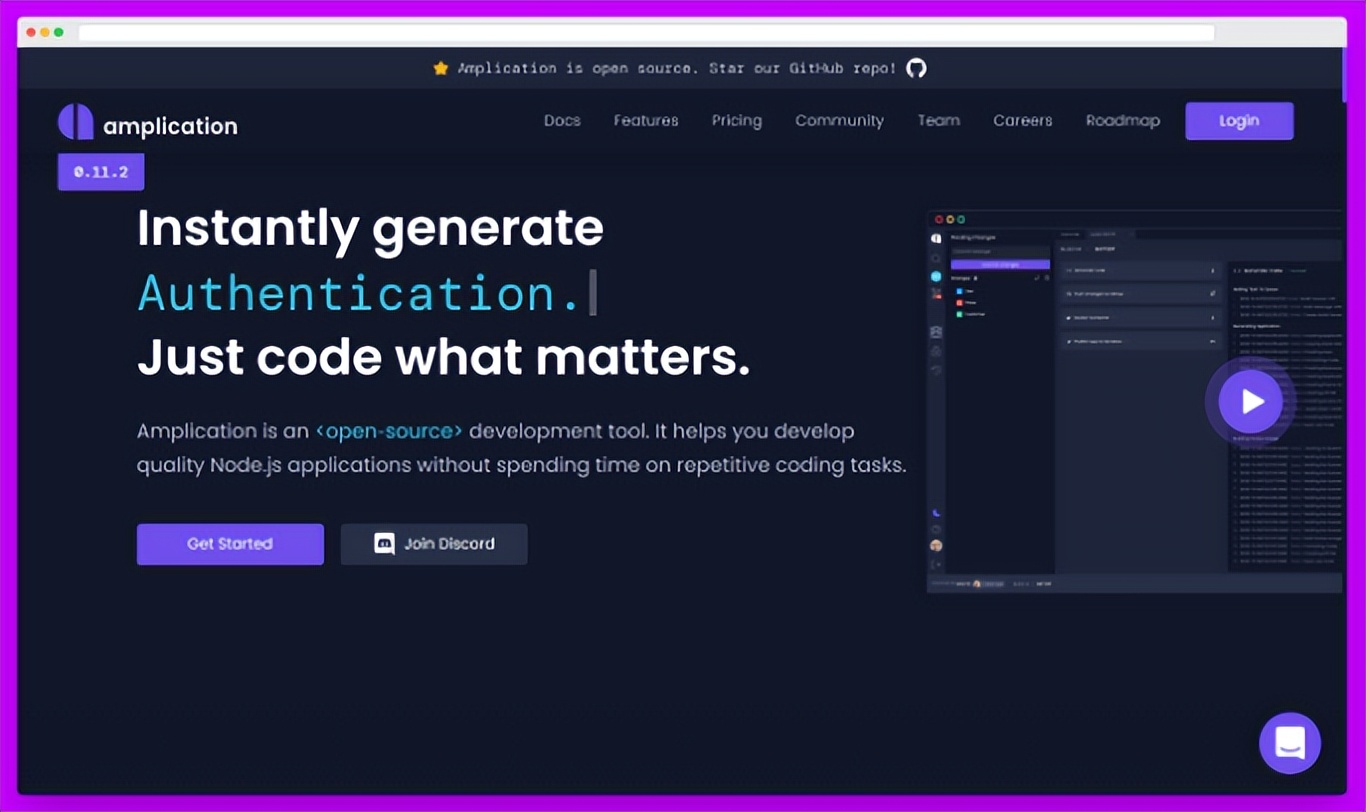Open the Roadmap link

(1123, 121)
